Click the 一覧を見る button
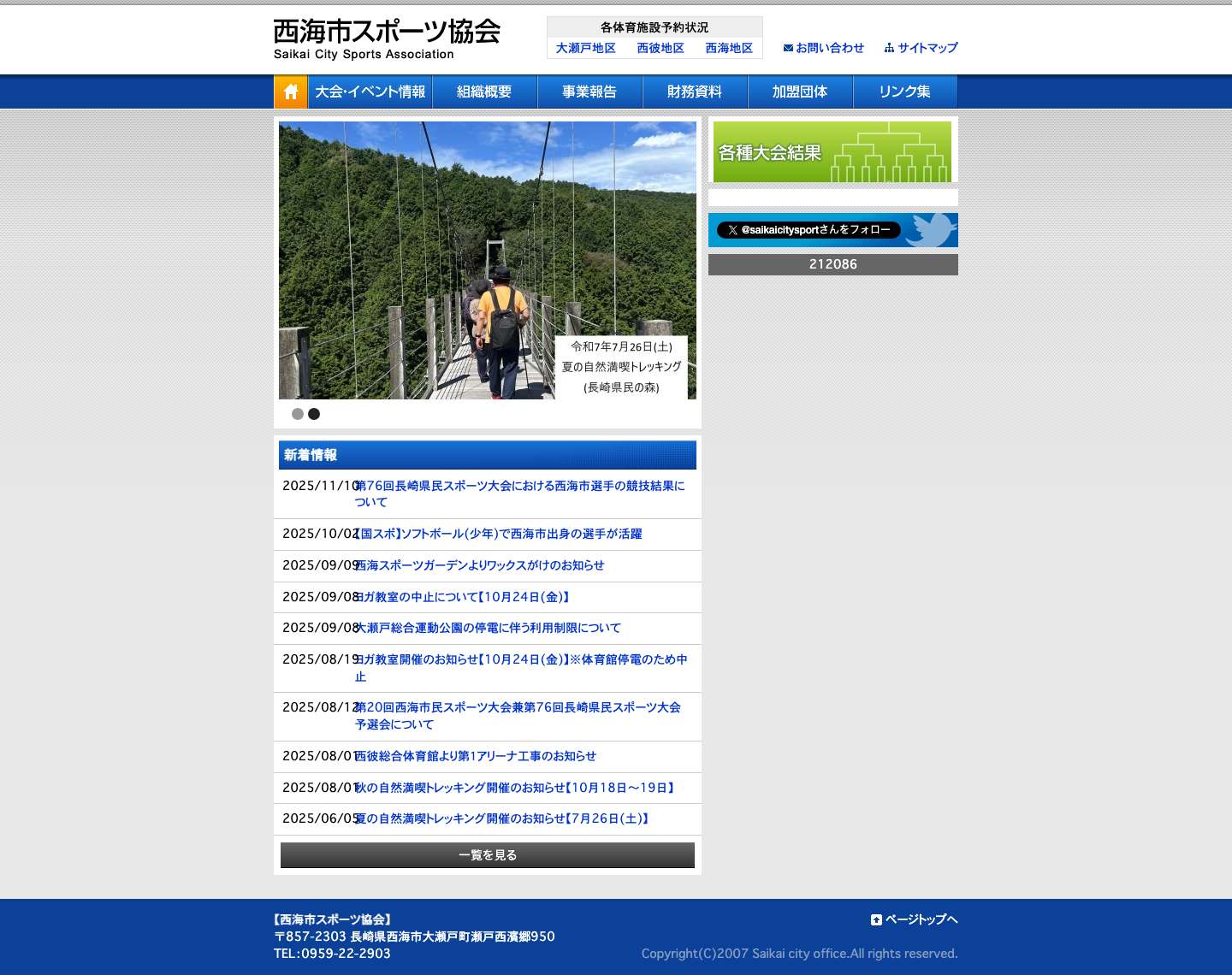The width and height of the screenshot is (1232, 975). tap(488, 854)
